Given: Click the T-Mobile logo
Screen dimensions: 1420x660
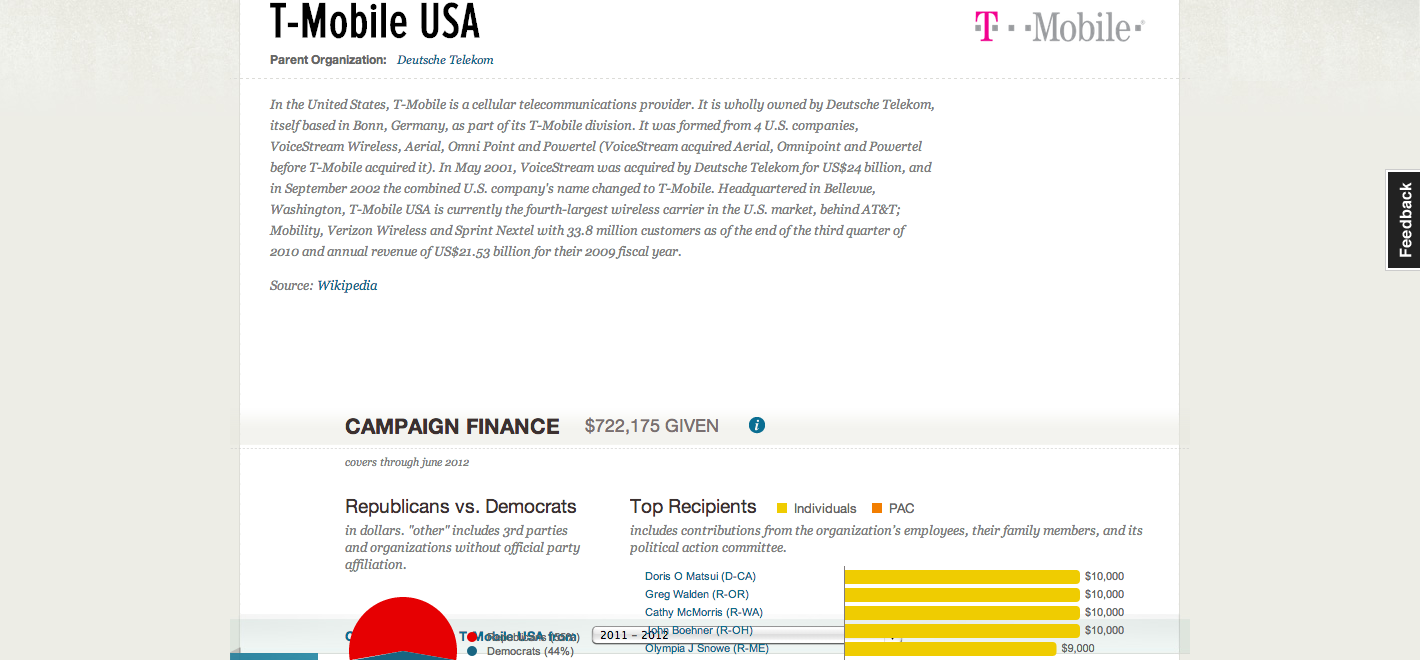Looking at the screenshot, I should click(x=1059, y=27).
